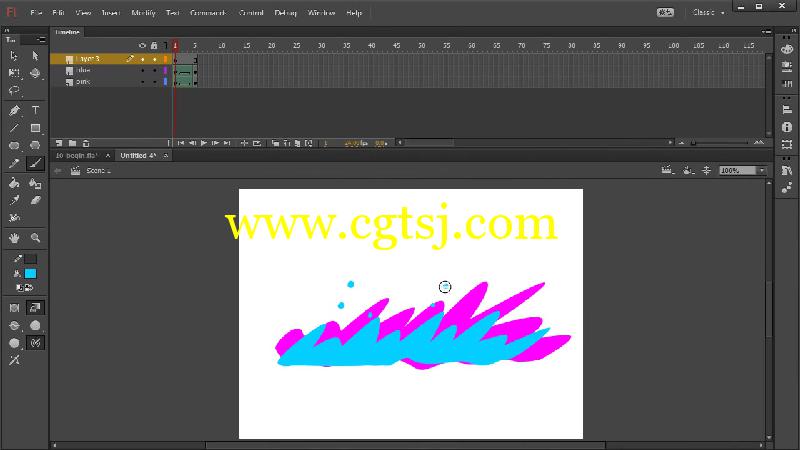
Task: Switch to the first document tab ending in begin.fla
Action: click(x=76, y=156)
